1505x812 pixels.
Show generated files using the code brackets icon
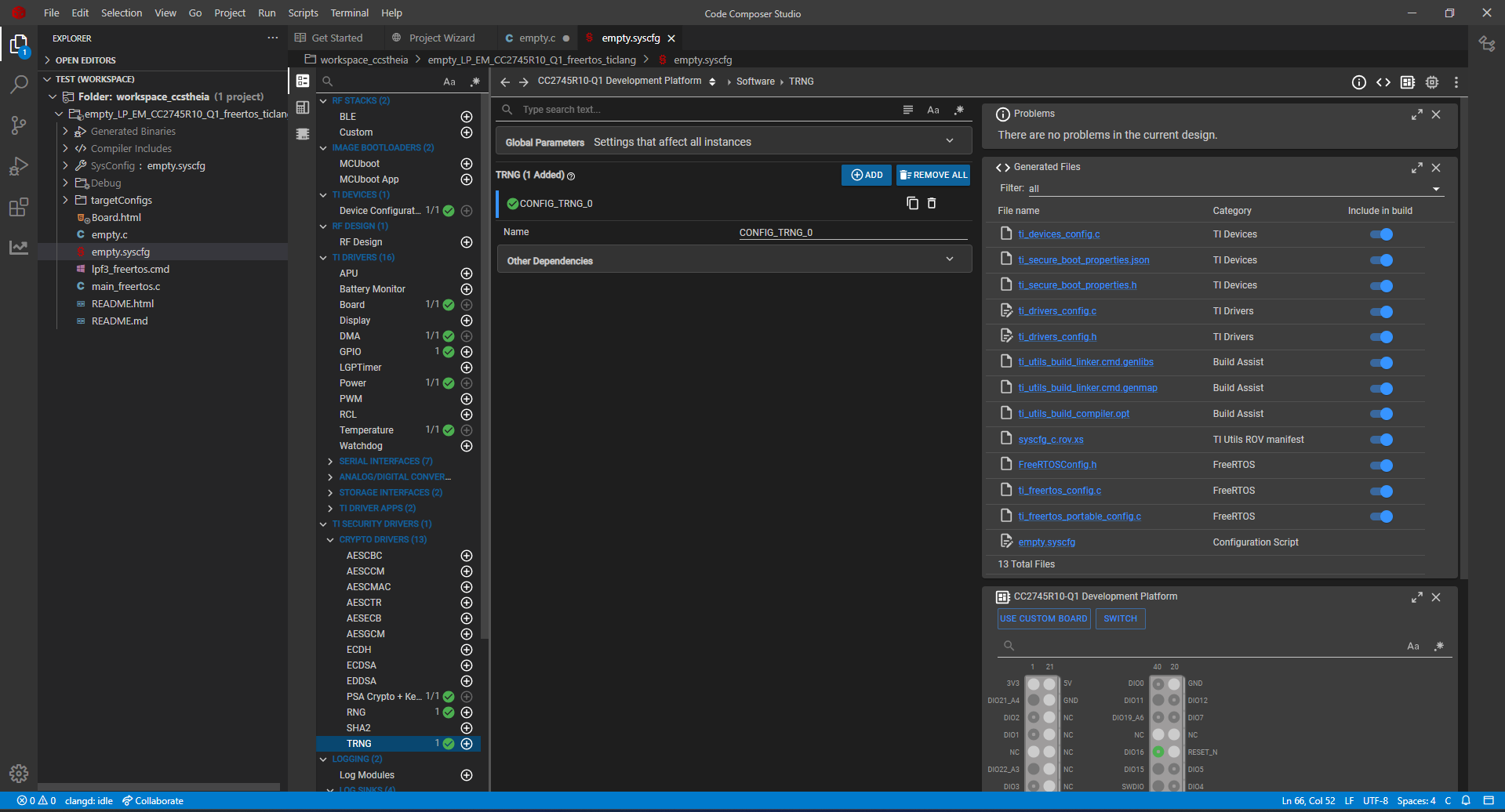pos(1383,82)
